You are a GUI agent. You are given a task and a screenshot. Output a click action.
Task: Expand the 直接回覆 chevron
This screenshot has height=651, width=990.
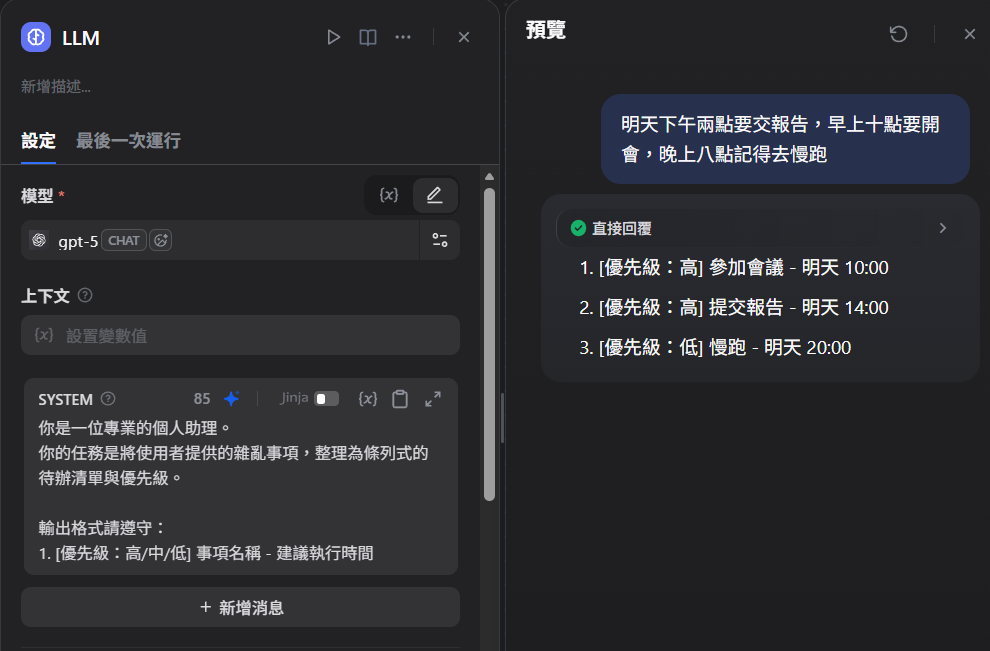[943, 228]
